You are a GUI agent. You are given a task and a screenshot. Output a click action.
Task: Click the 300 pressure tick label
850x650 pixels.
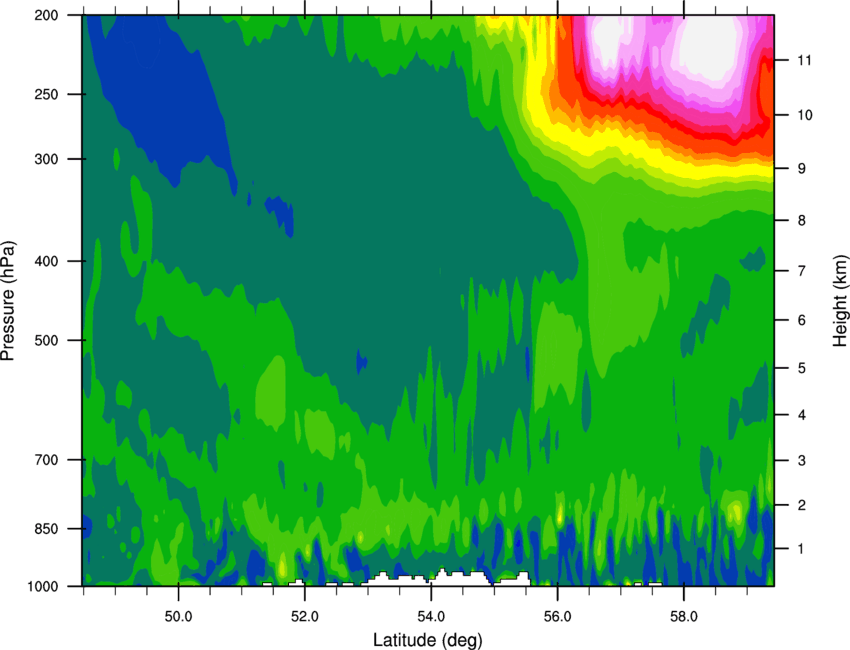click(47, 159)
